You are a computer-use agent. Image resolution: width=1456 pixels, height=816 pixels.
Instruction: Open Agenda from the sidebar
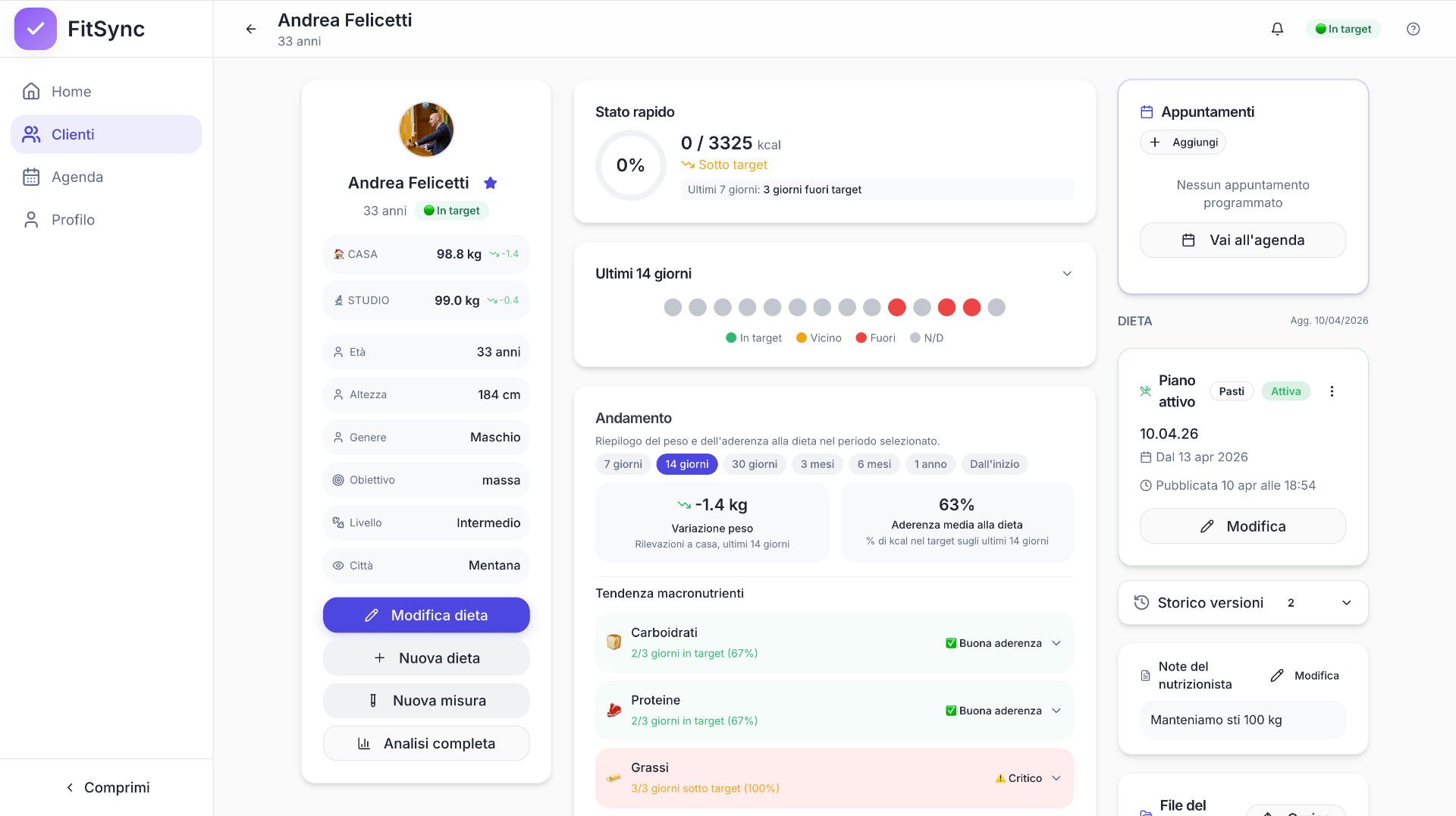point(106,177)
